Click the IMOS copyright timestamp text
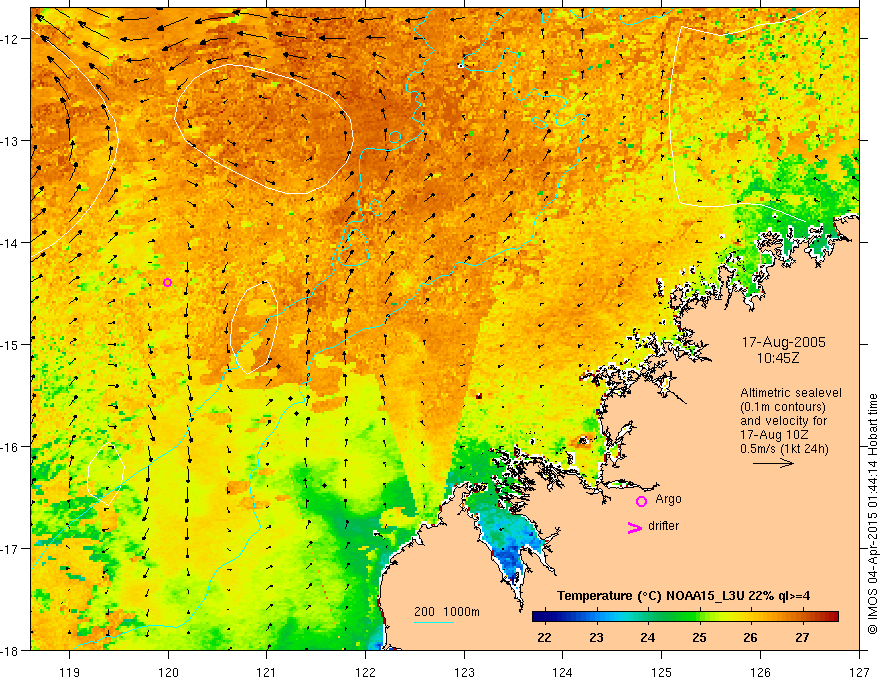 click(x=872, y=513)
